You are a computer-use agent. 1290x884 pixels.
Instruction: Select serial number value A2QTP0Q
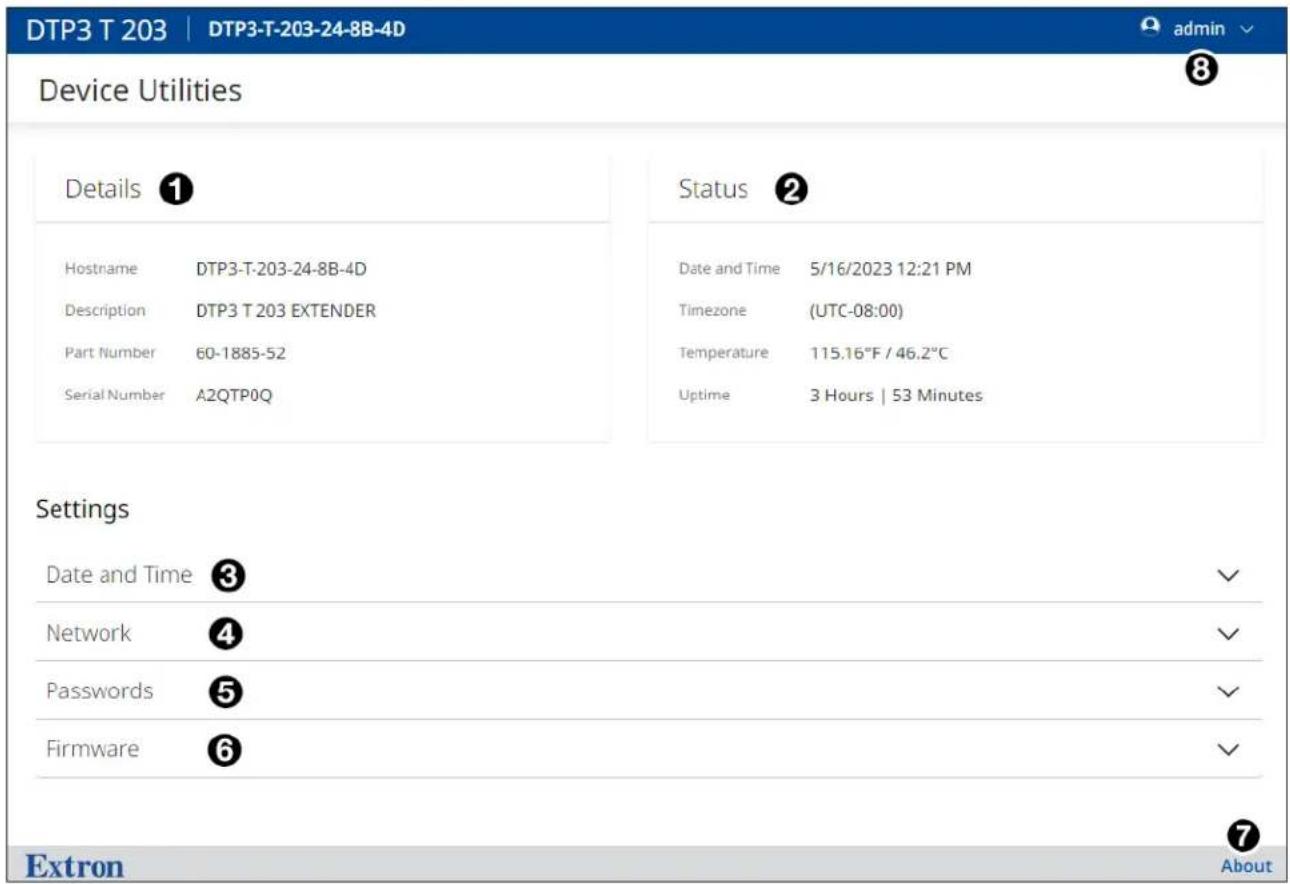point(234,395)
